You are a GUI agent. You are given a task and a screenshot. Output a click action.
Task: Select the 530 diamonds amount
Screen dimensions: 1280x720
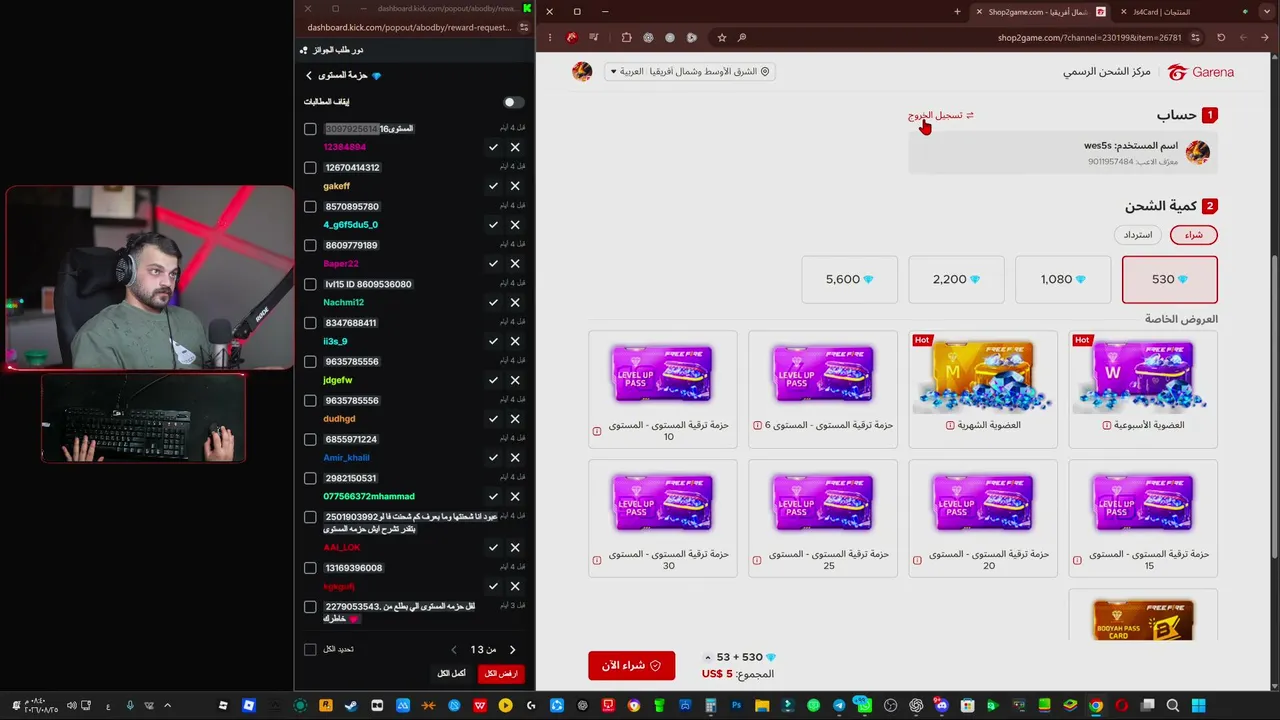tap(1170, 279)
